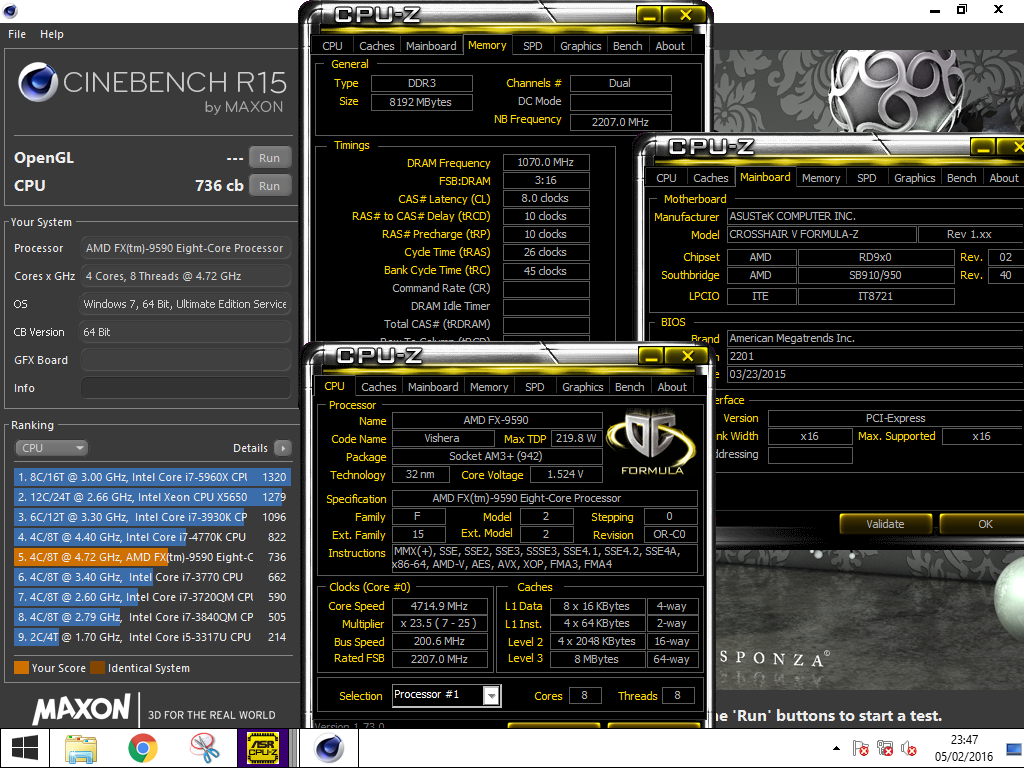1024x768 pixels.
Task: Click the network status tray icon
Action: point(885,748)
